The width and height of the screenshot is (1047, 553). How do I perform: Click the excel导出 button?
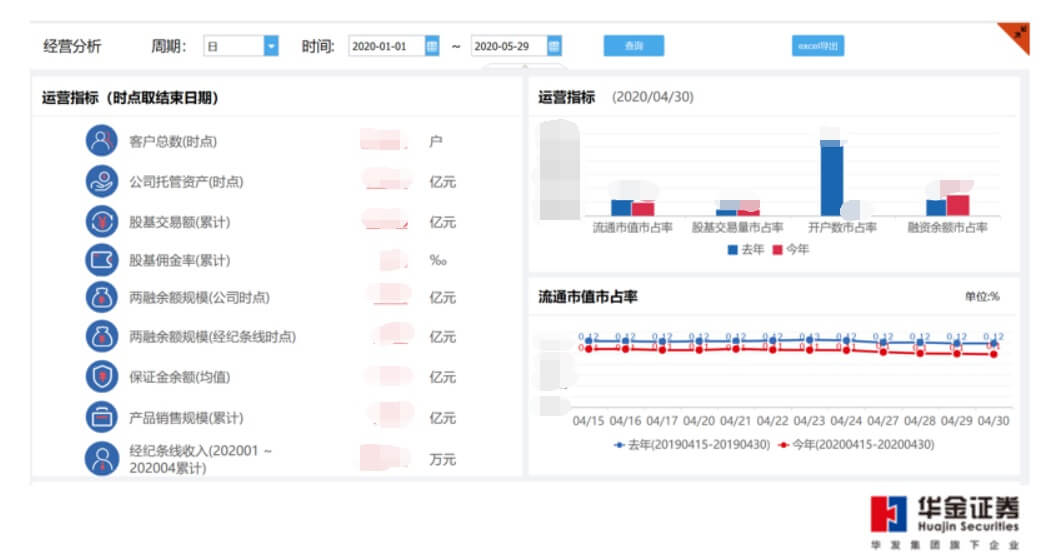(x=818, y=45)
